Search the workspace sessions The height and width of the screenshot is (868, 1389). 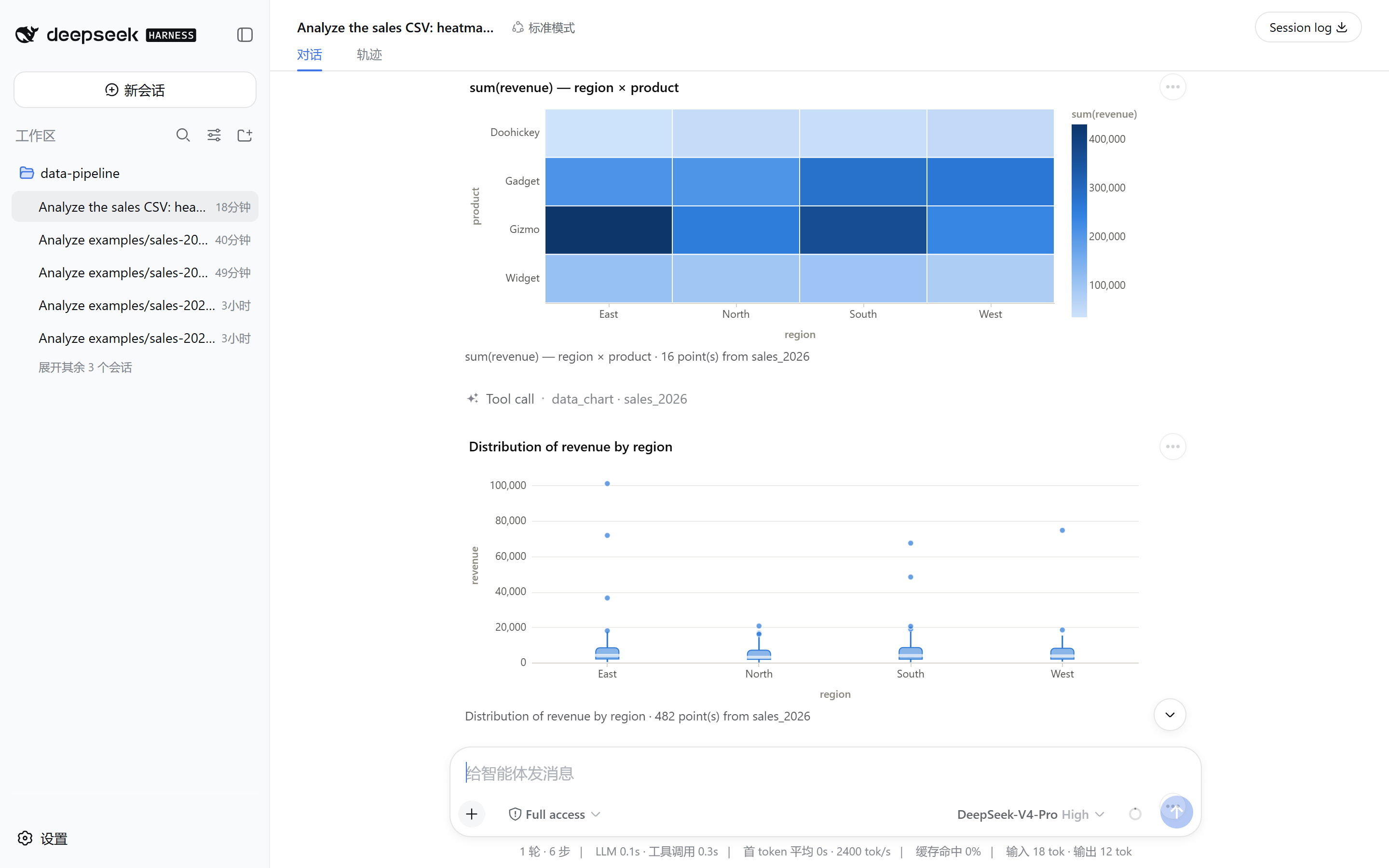point(183,136)
